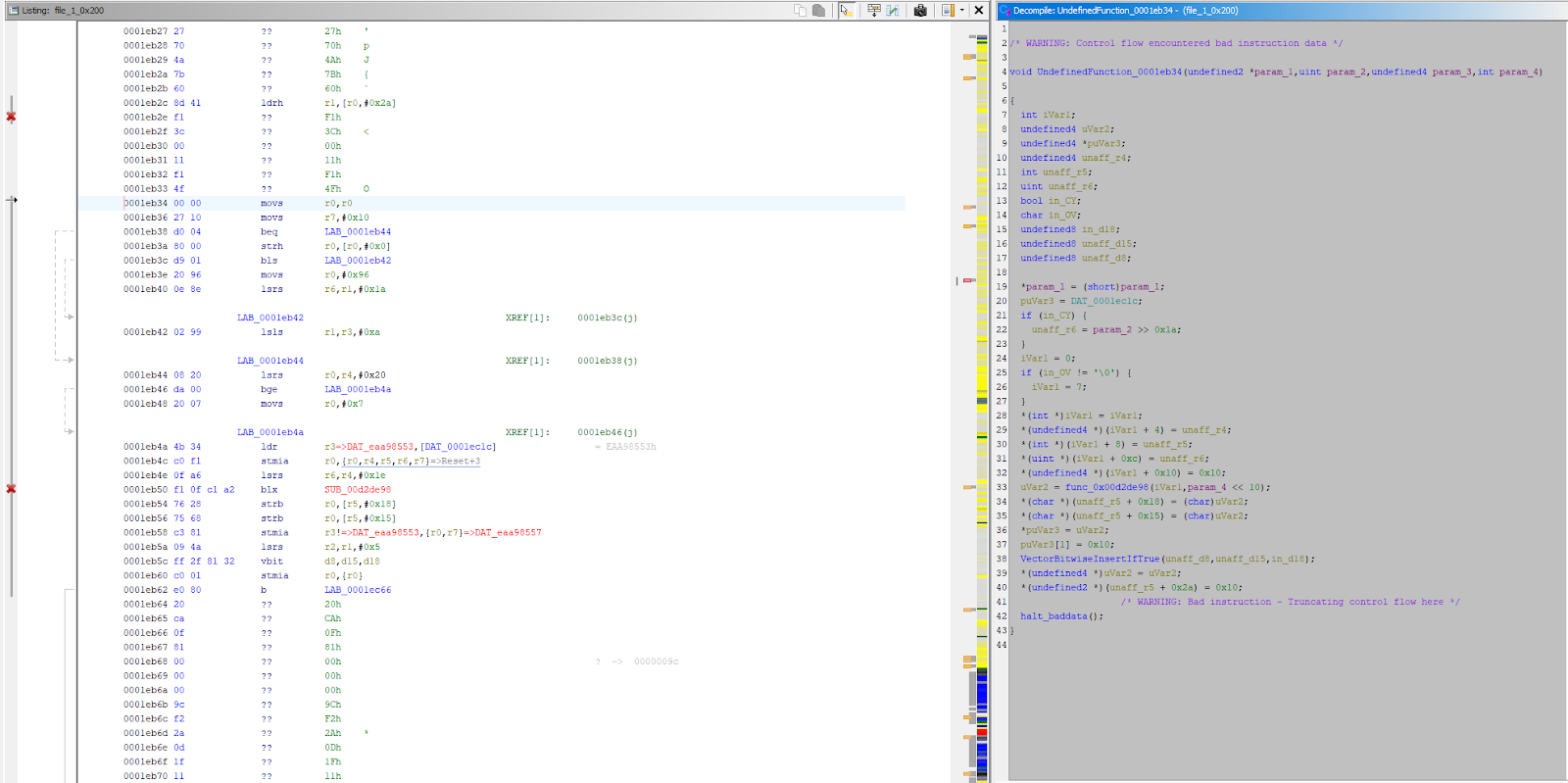Take a Listing snapshot with camera icon
This screenshot has height=783, width=1568.
click(920, 10)
